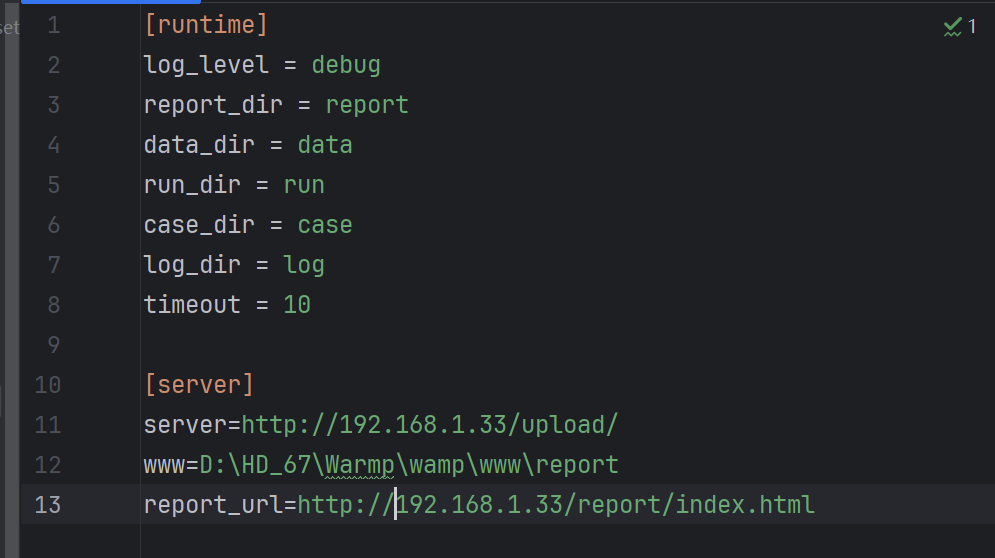The width and height of the screenshot is (995, 558).
Task: Click the 'run_dir' key
Action: [x=192, y=185]
